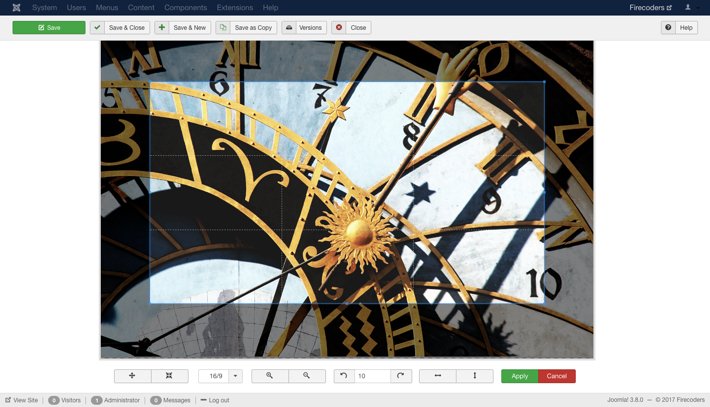Open the Menus menu
Screen dimensions: 710x407
(107, 8)
